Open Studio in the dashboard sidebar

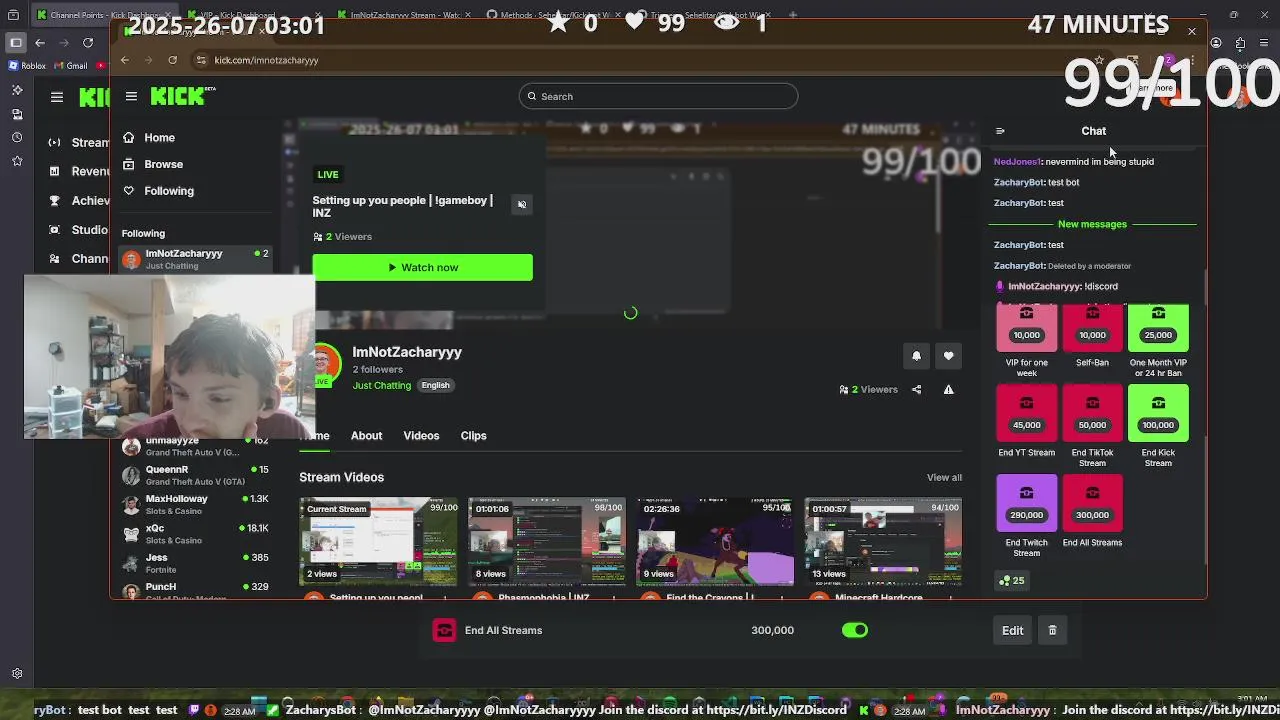(x=79, y=230)
